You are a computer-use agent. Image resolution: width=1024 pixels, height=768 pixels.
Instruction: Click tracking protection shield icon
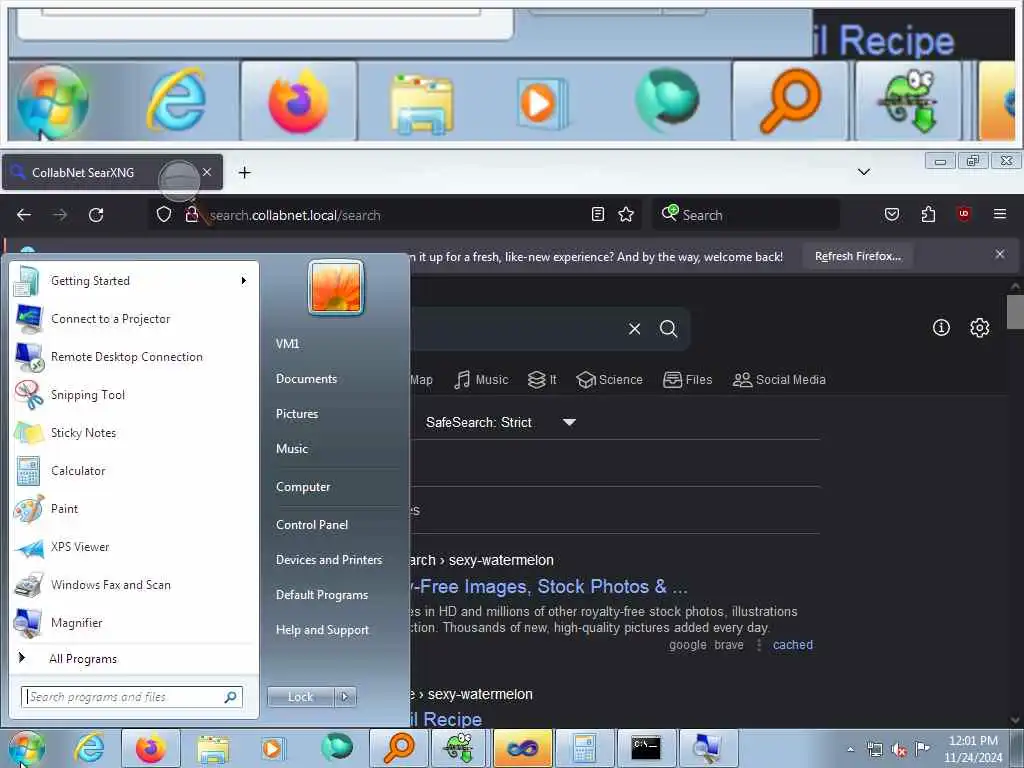click(x=164, y=215)
